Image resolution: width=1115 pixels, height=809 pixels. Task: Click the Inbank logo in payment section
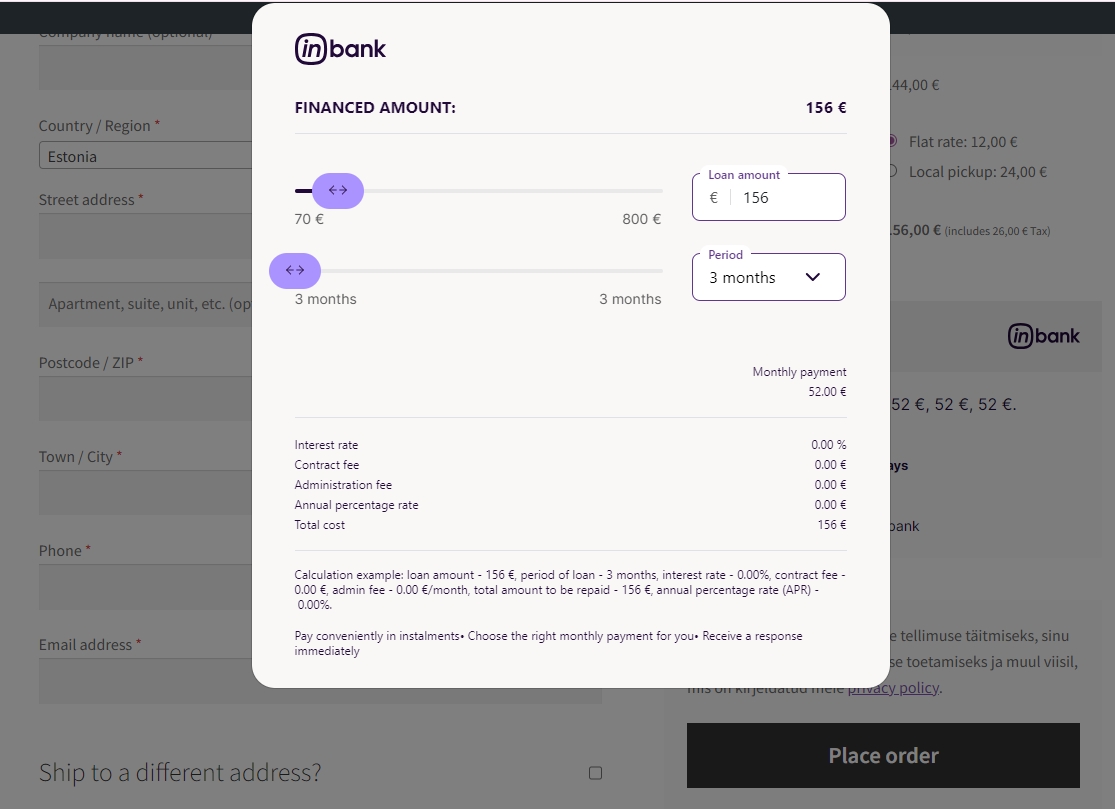click(x=1043, y=336)
